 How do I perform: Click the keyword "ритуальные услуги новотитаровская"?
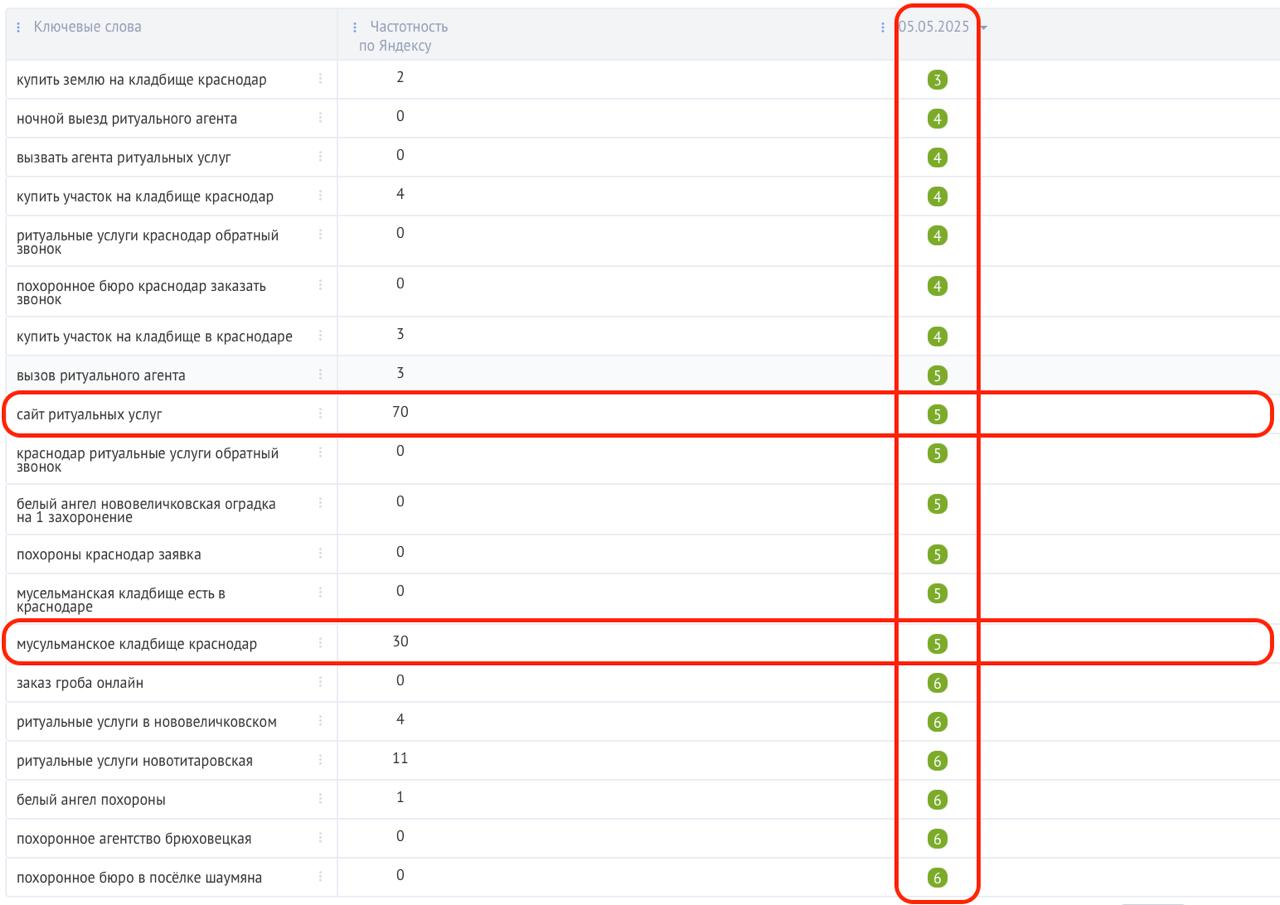coord(134,761)
